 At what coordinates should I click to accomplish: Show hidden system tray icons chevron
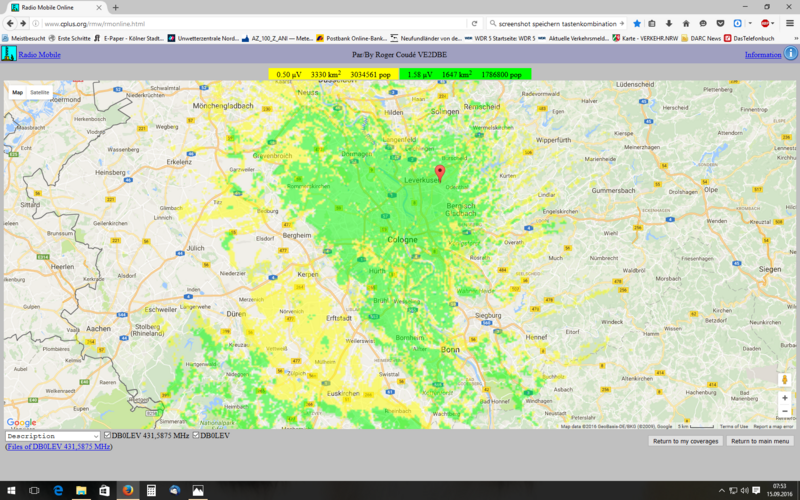(x=721, y=491)
